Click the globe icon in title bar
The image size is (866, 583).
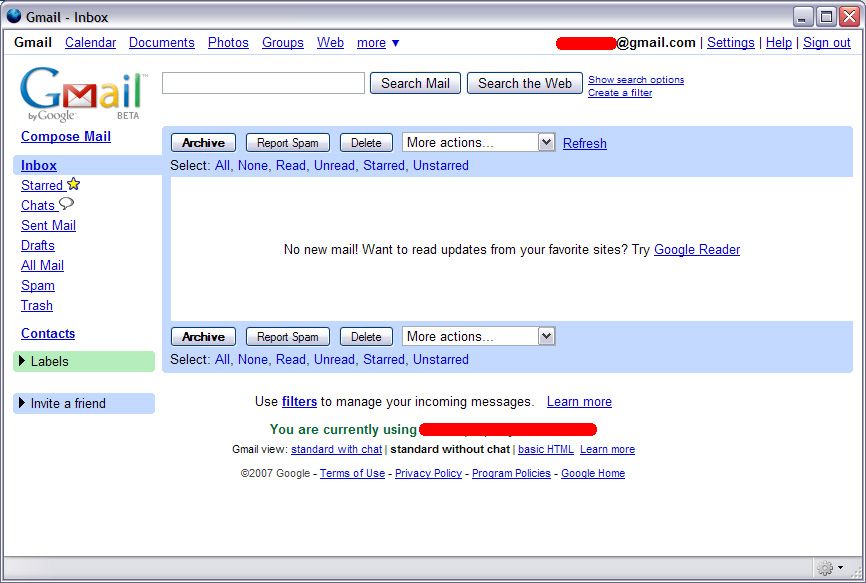(x=14, y=17)
